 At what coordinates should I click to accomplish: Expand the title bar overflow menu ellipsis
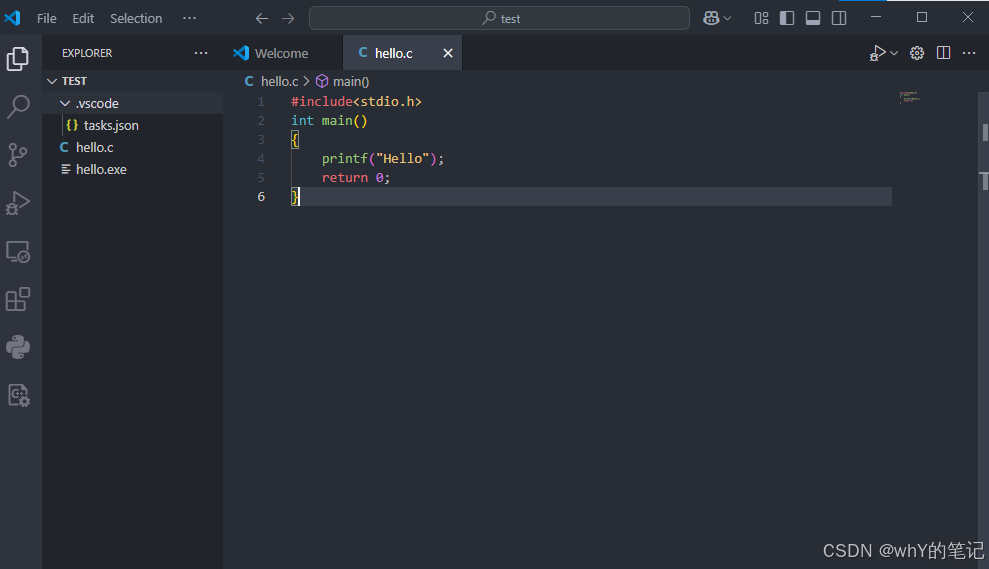pyautogui.click(x=189, y=18)
